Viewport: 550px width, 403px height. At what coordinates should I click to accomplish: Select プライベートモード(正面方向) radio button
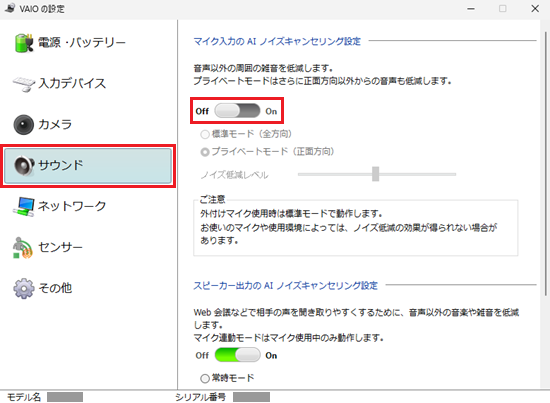pyautogui.click(x=205, y=152)
